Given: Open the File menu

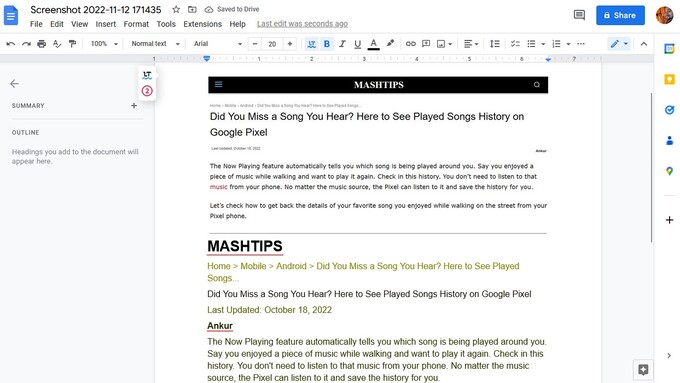Looking at the screenshot, I should coord(36,24).
